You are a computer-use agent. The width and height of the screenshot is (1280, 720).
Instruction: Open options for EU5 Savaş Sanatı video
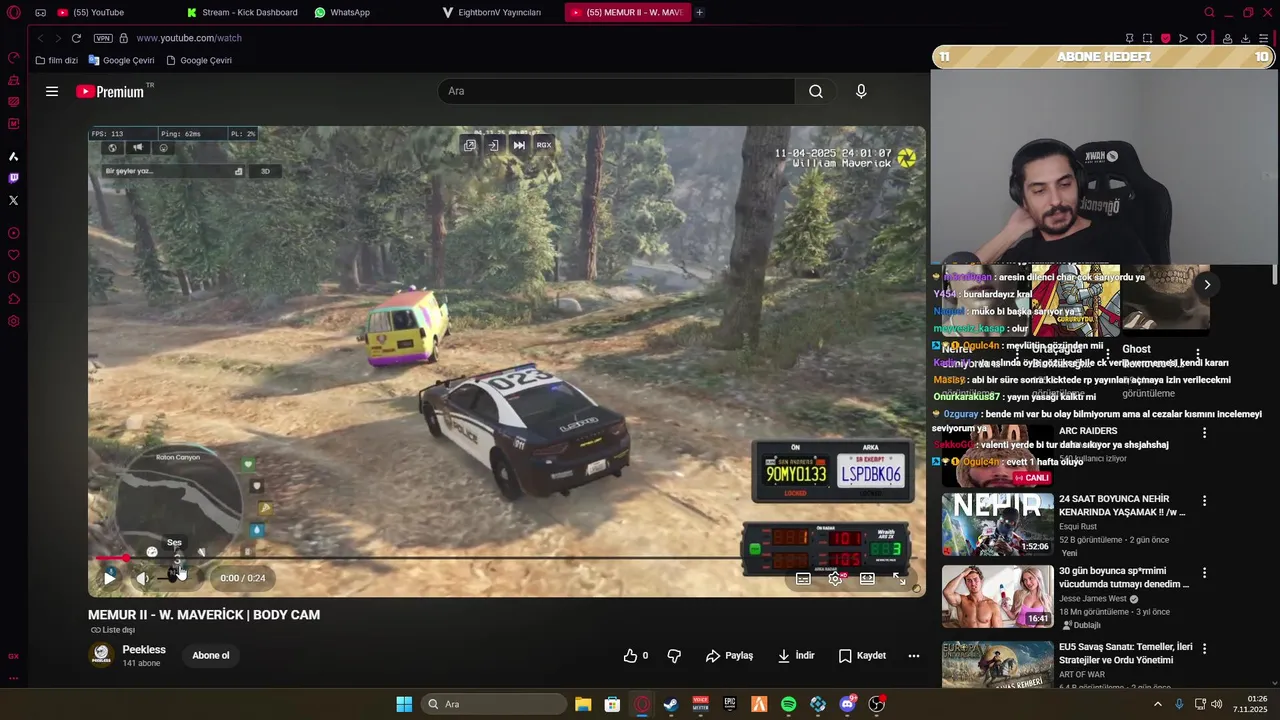(x=1204, y=648)
